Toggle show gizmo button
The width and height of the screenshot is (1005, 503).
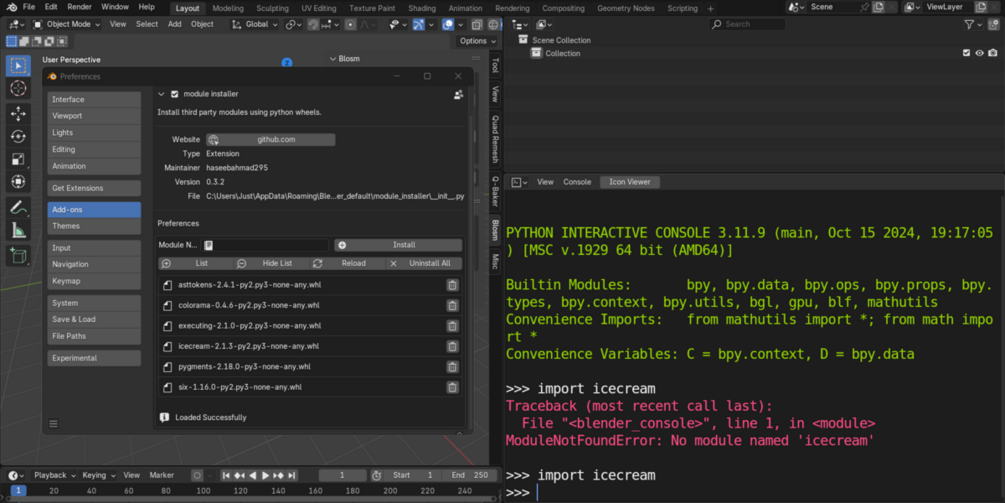tap(418, 24)
